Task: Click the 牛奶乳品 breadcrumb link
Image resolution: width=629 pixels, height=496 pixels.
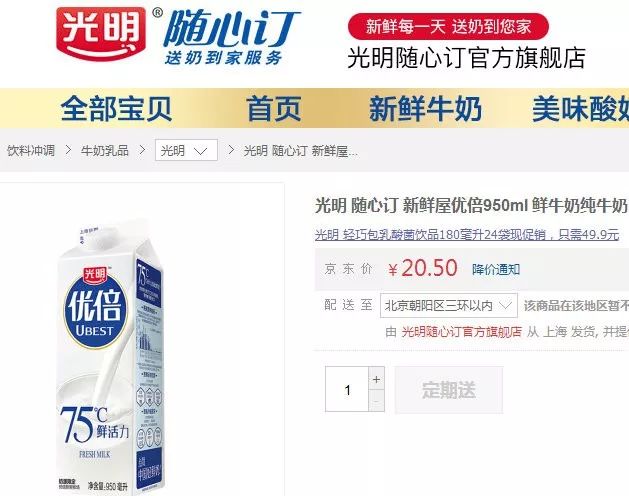Action: coord(105,150)
